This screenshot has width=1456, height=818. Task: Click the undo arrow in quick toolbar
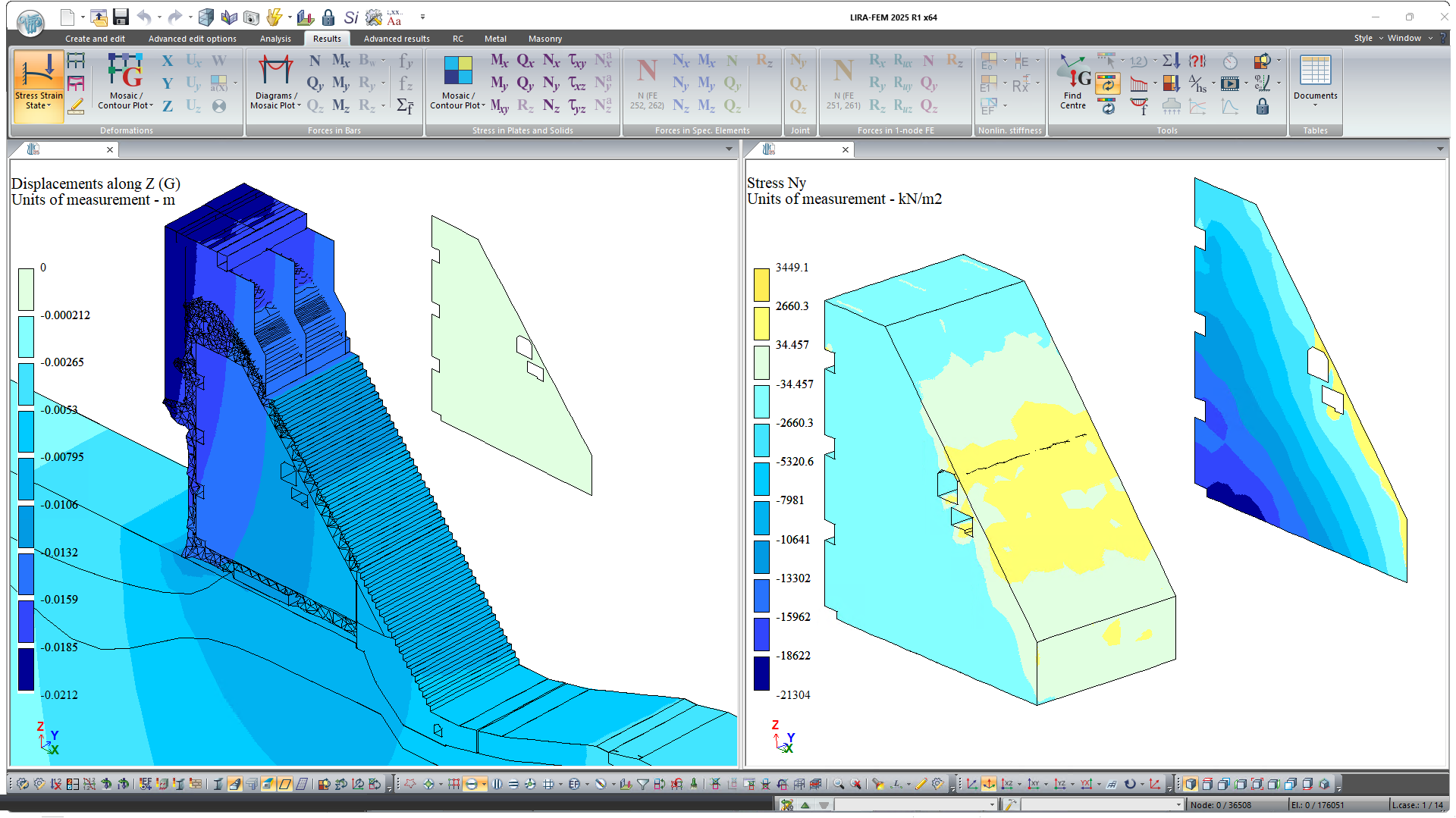tap(144, 17)
